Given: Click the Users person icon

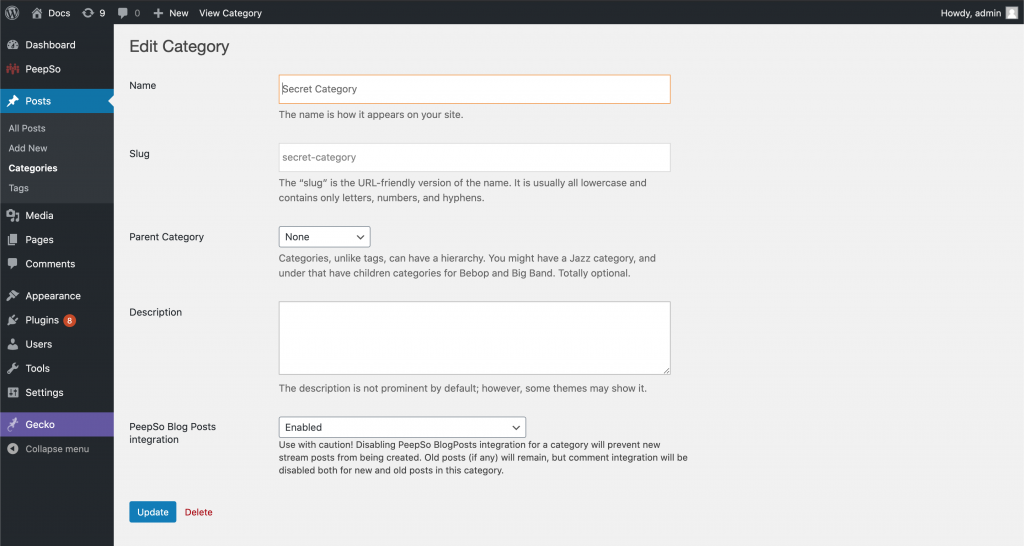Looking at the screenshot, I should point(12,344).
